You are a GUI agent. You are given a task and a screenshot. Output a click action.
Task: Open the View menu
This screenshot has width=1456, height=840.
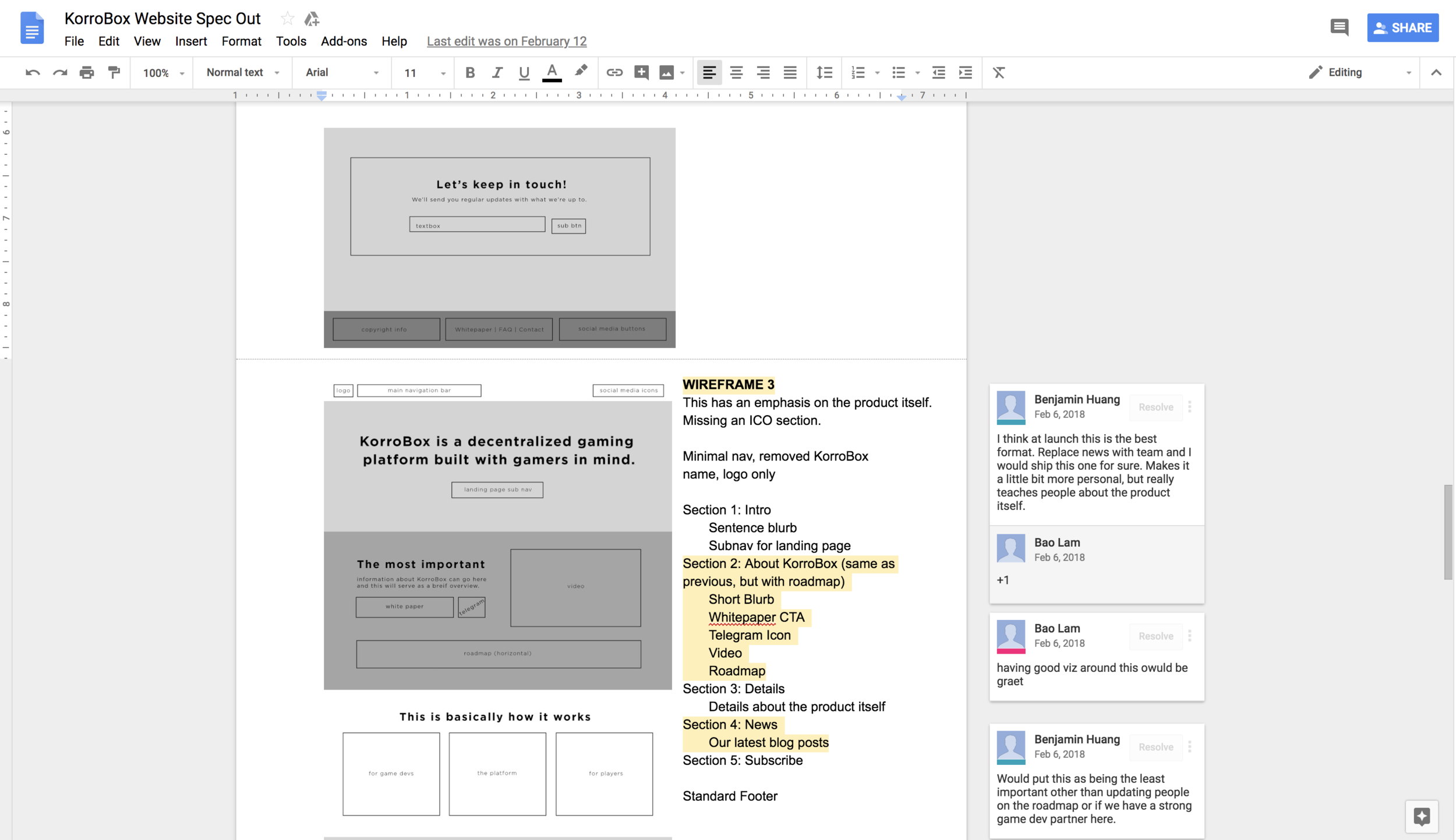(x=147, y=41)
